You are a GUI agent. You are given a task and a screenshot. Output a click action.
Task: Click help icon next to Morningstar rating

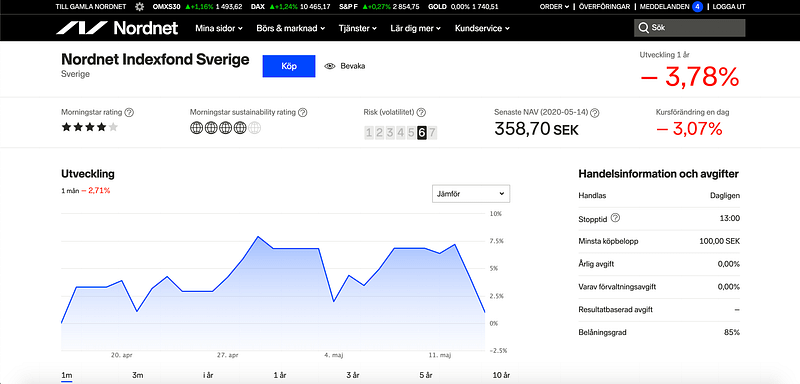[130, 113]
